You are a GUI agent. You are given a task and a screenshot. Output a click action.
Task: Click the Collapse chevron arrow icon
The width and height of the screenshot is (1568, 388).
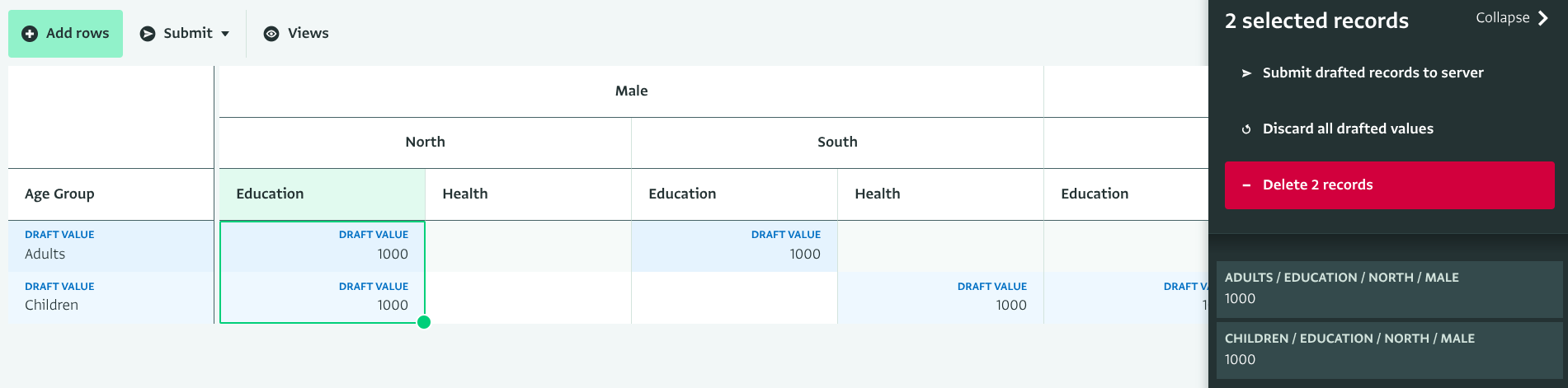pos(1543,18)
